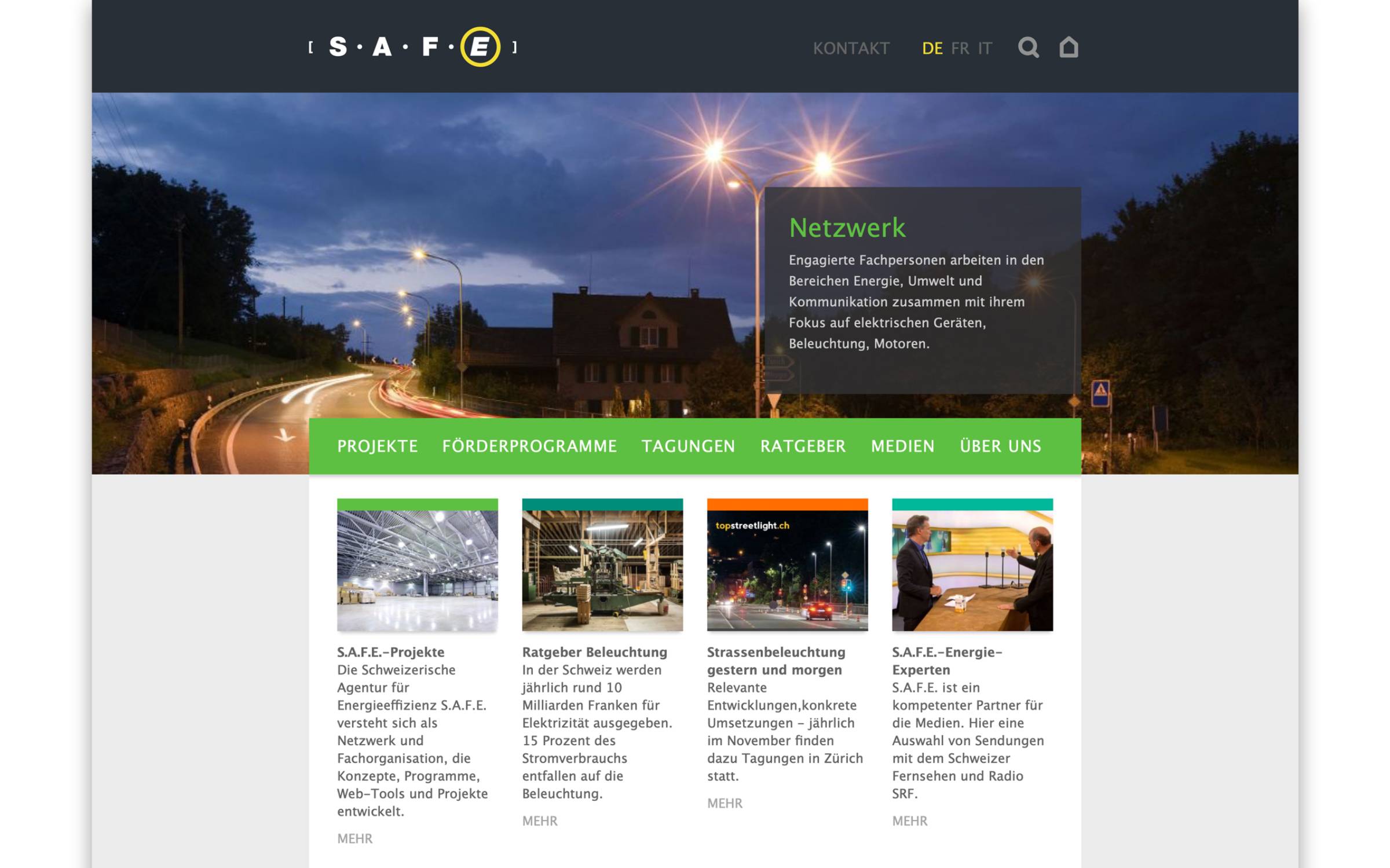Click the S.A.F.E.-Energie-Experten title

coord(946,661)
